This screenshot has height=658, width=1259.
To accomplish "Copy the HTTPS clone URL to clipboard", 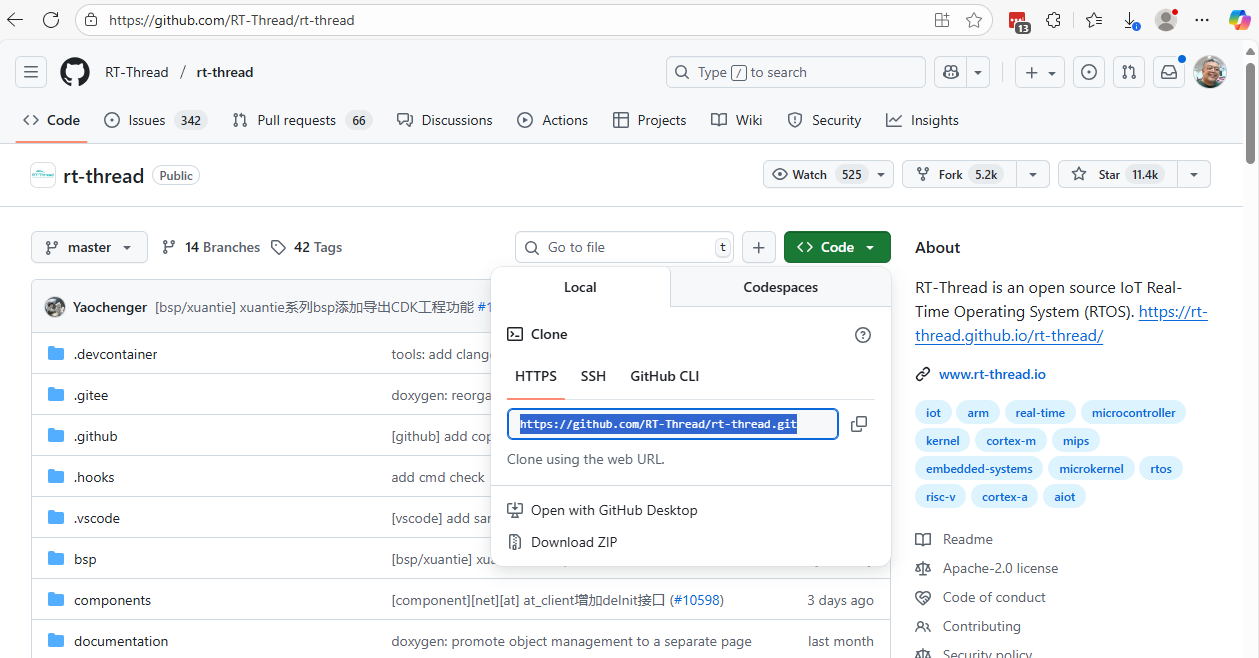I will tap(858, 424).
